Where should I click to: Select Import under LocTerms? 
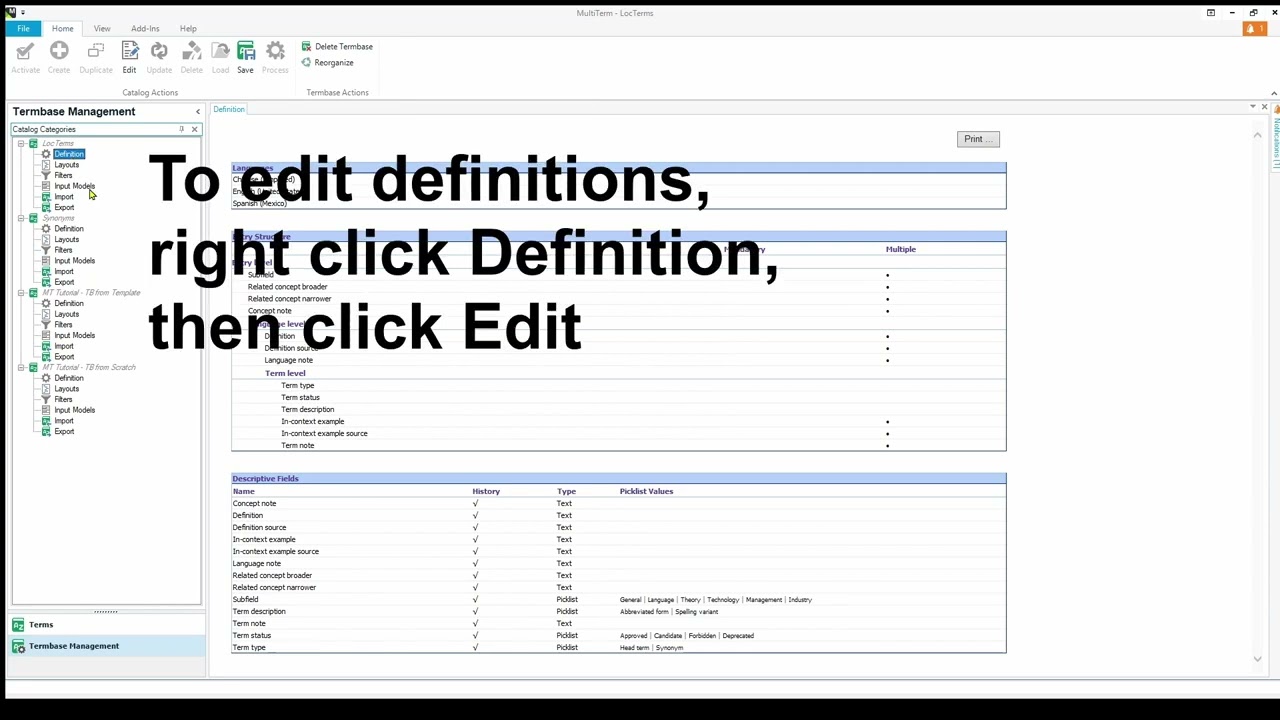(x=64, y=197)
